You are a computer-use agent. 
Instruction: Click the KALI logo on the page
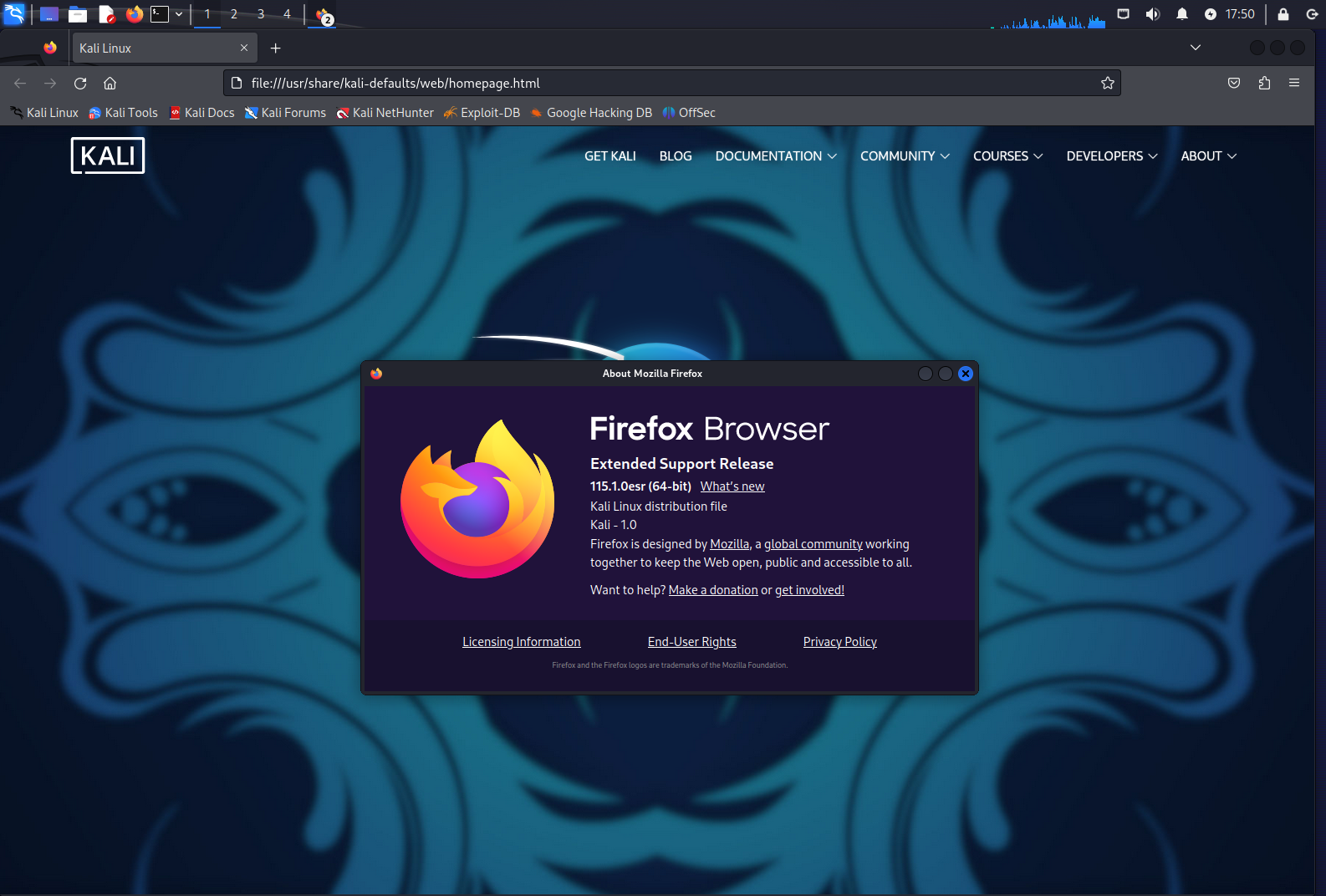(x=108, y=155)
